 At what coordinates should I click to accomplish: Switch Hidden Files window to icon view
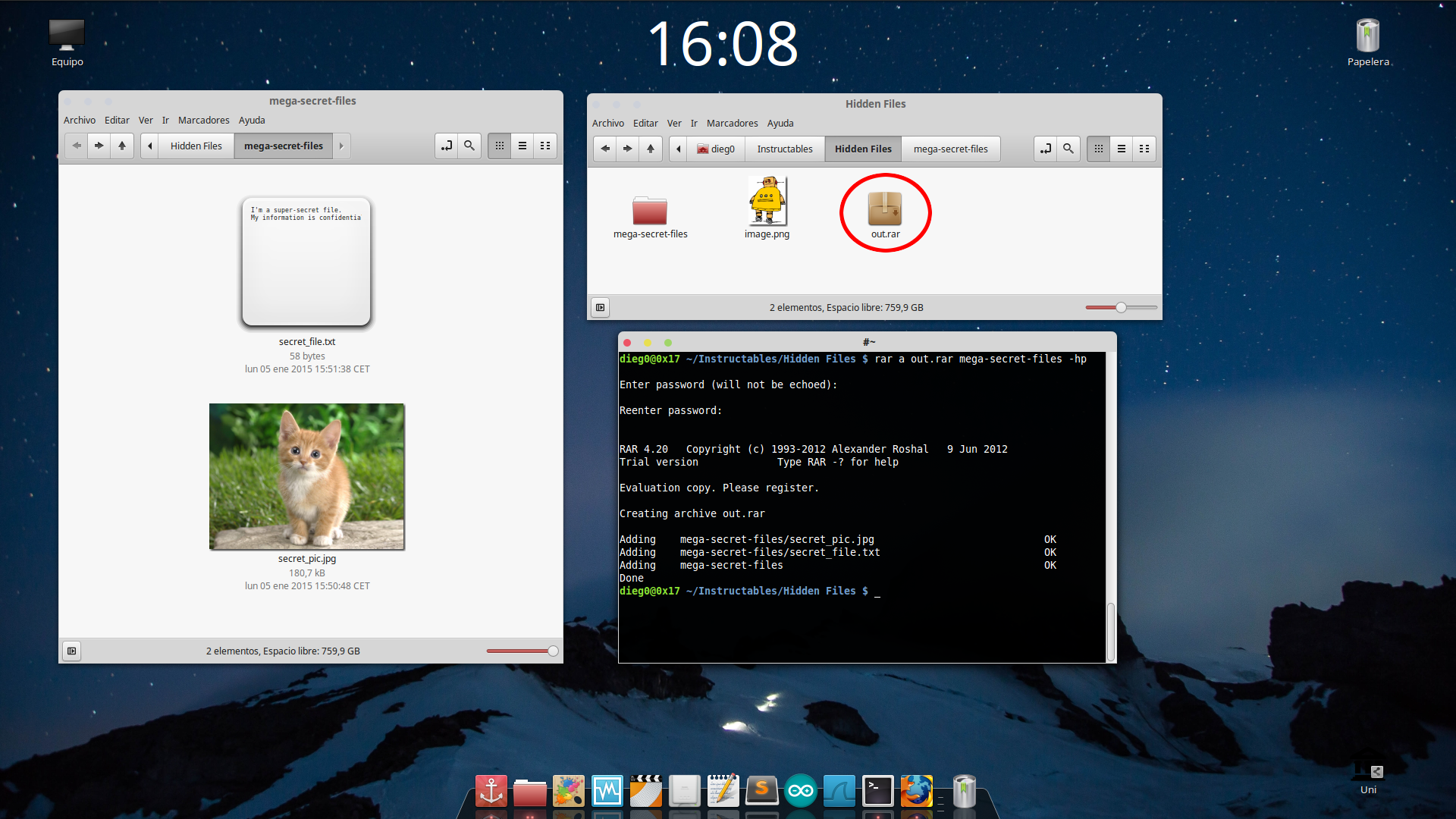(x=1099, y=149)
